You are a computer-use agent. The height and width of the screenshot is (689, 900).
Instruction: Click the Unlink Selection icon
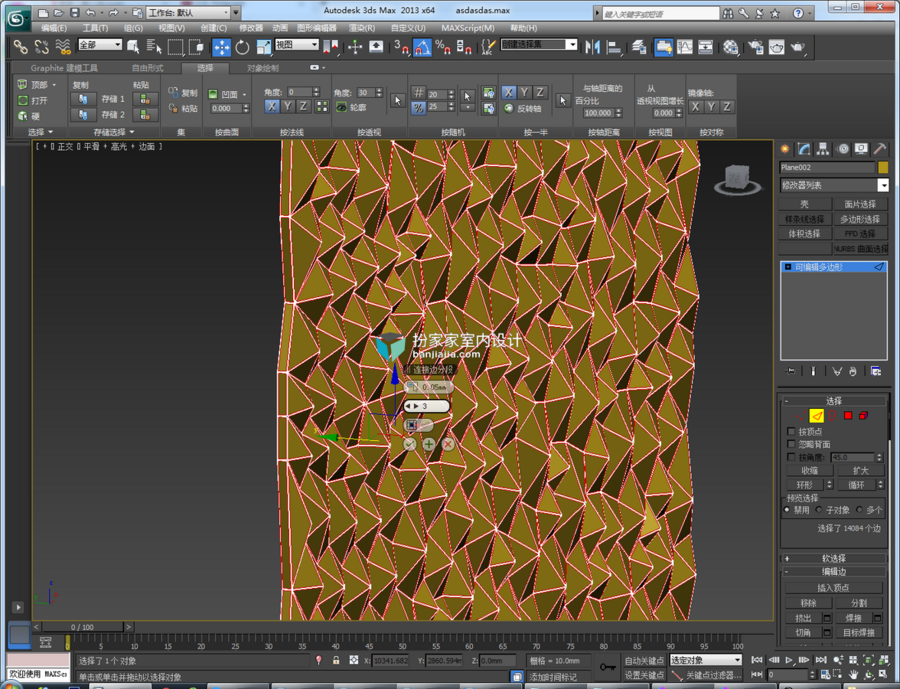[41, 47]
